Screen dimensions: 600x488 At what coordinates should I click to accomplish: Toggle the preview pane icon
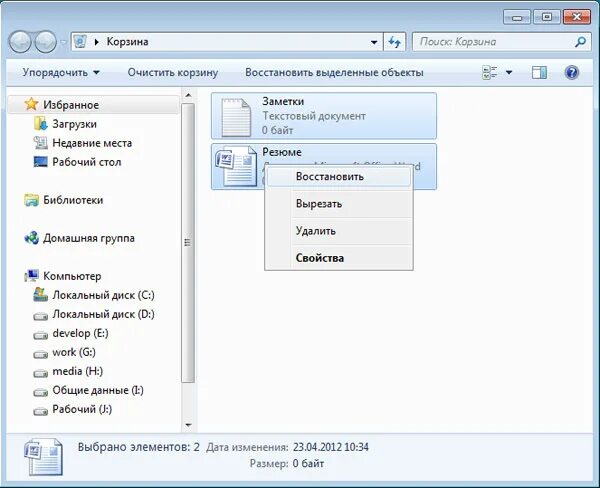pos(539,72)
